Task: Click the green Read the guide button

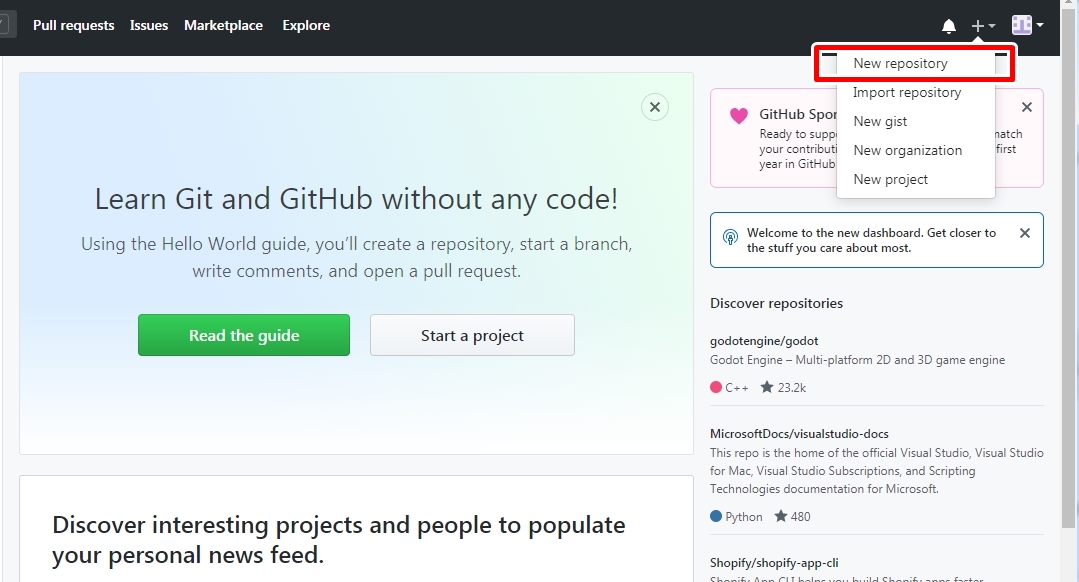Action: [244, 335]
